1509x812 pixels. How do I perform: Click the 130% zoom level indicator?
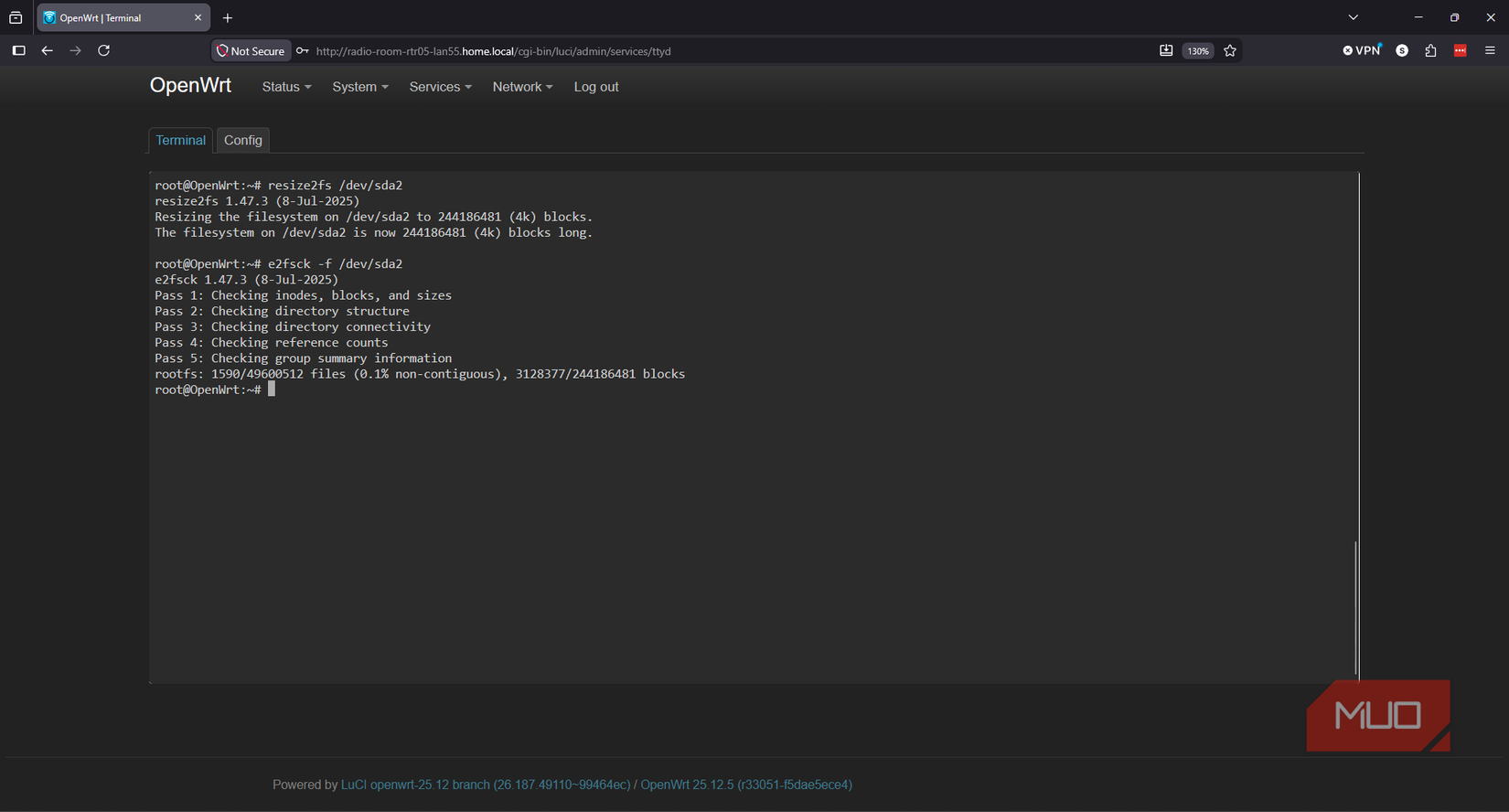(1198, 51)
